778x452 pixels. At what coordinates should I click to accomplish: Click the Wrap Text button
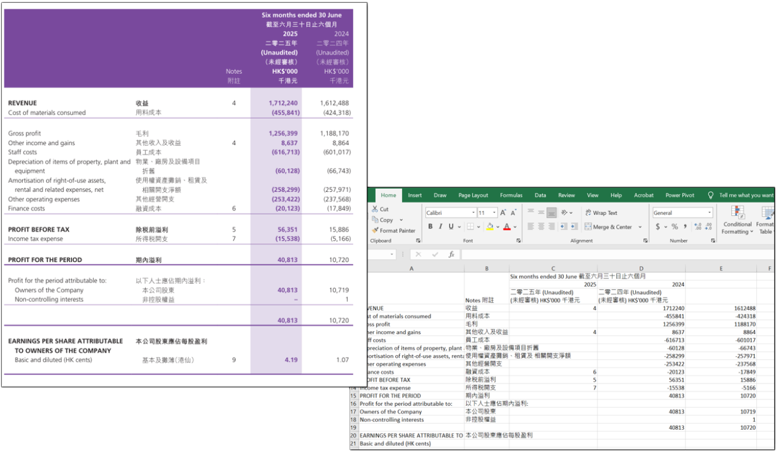pyautogui.click(x=601, y=212)
